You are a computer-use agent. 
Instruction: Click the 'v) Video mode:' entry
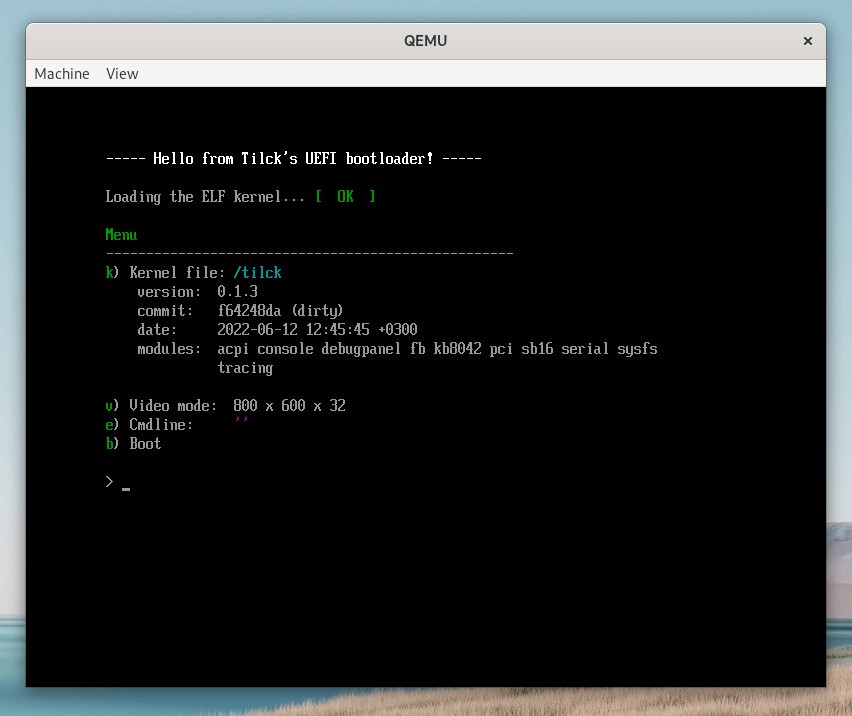[x=161, y=405]
